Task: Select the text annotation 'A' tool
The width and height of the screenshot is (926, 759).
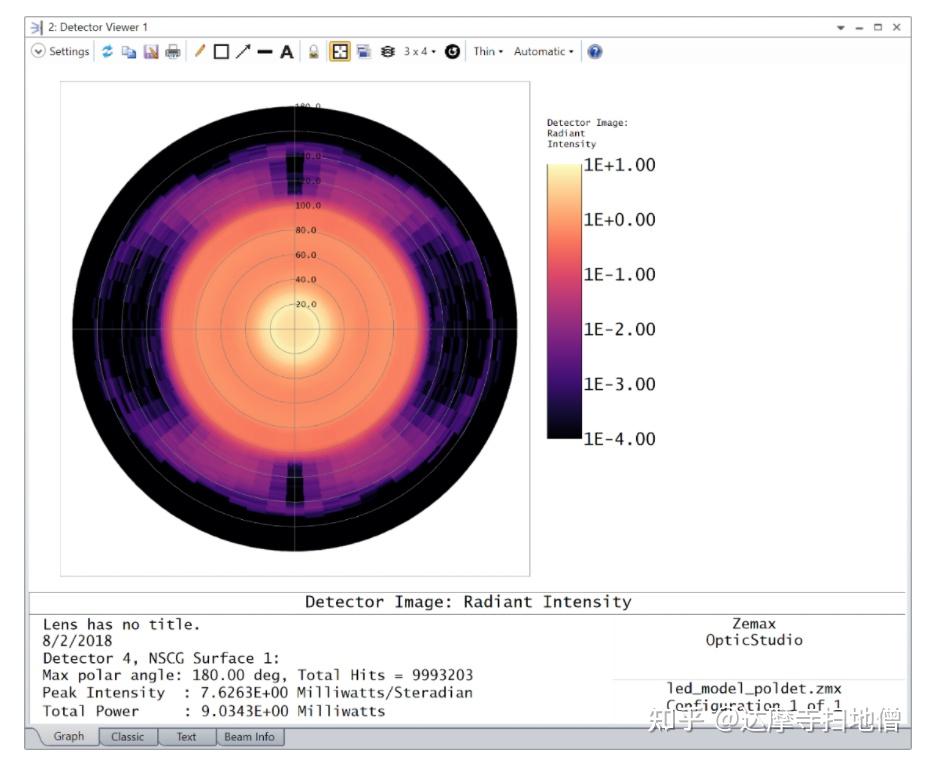Action: tap(286, 52)
